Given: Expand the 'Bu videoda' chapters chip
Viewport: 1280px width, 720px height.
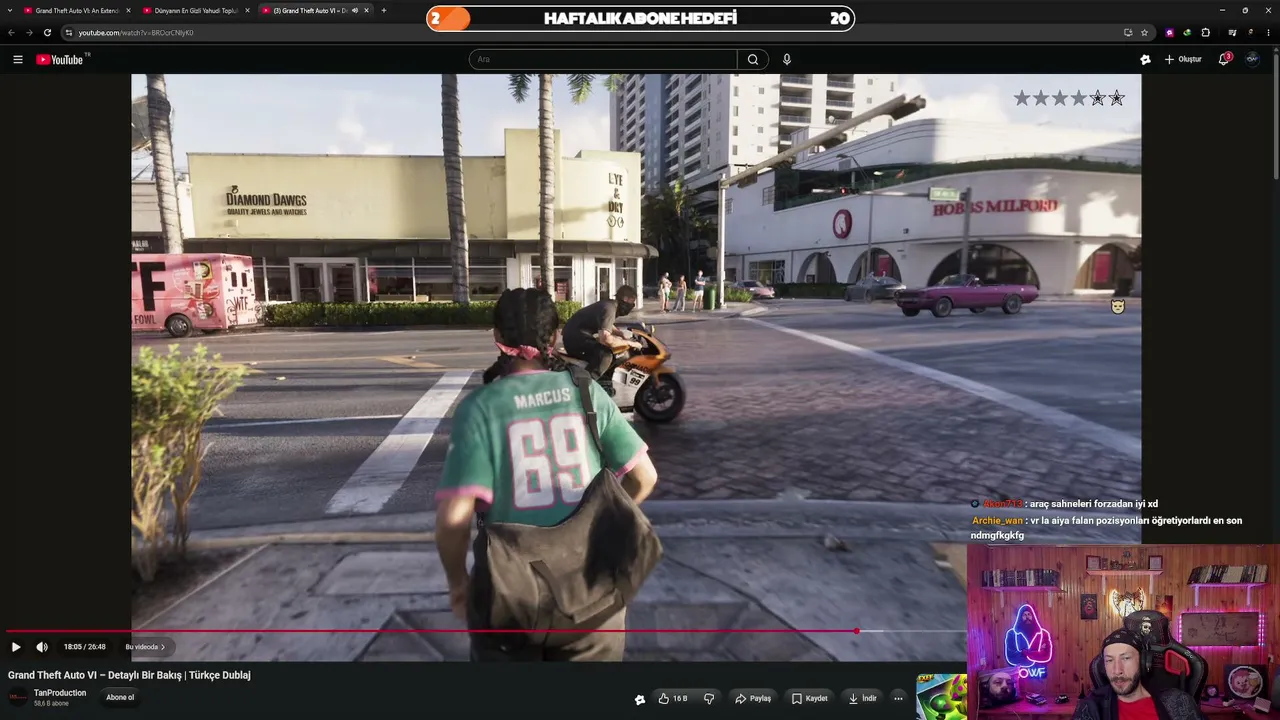Looking at the screenshot, I should [x=145, y=647].
